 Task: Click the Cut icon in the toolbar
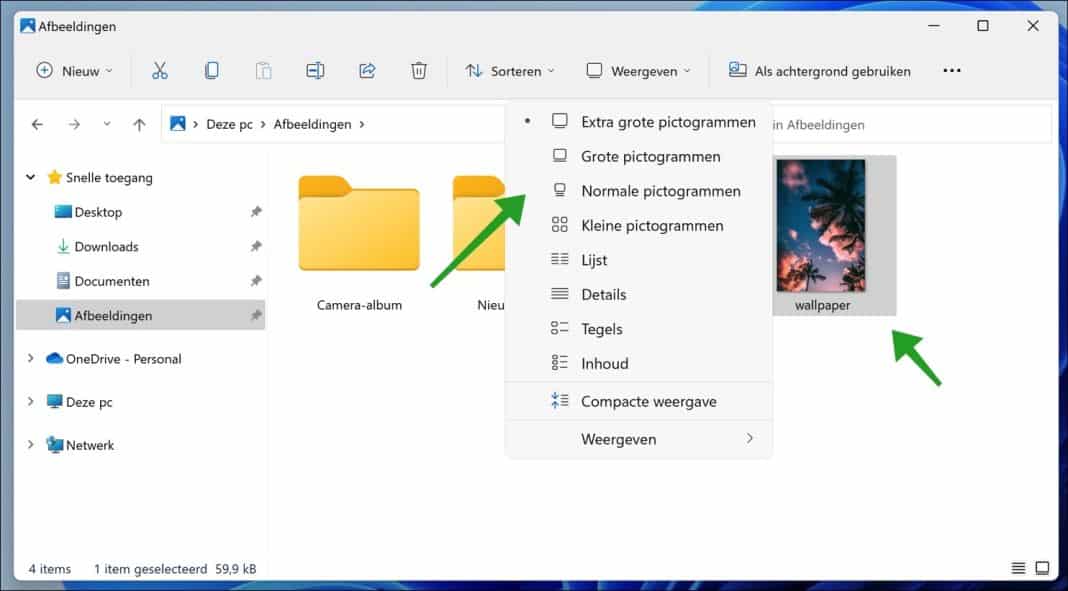click(160, 70)
